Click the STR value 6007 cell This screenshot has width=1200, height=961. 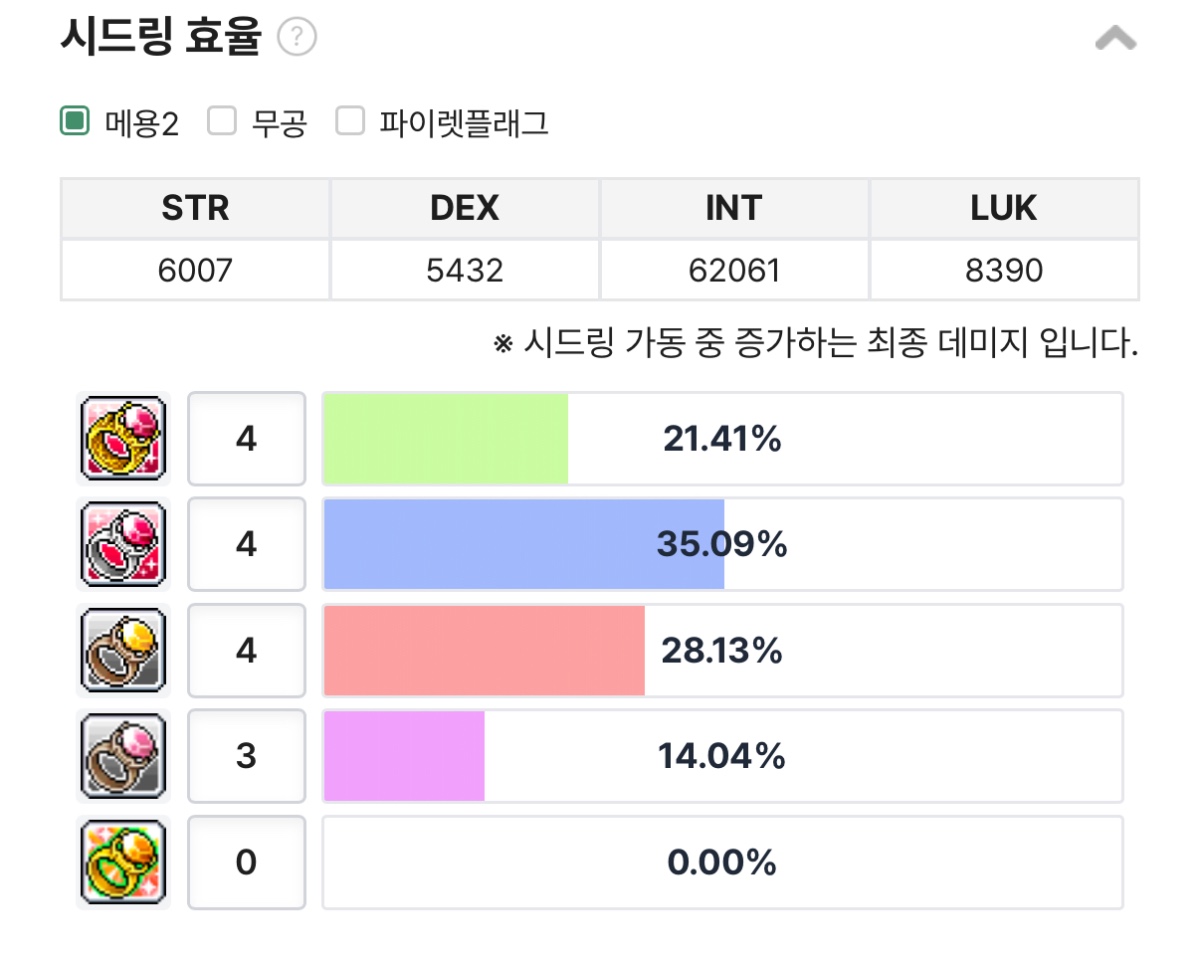click(x=195, y=270)
